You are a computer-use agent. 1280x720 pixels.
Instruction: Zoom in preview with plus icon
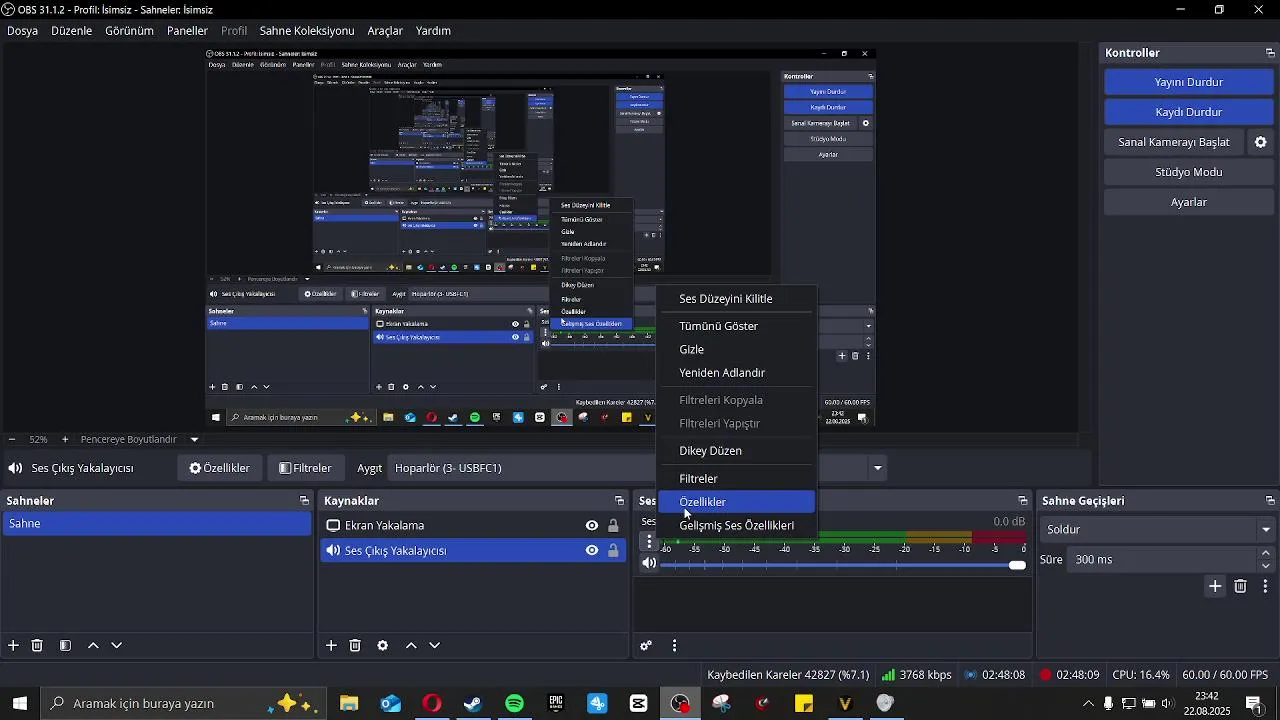point(65,439)
